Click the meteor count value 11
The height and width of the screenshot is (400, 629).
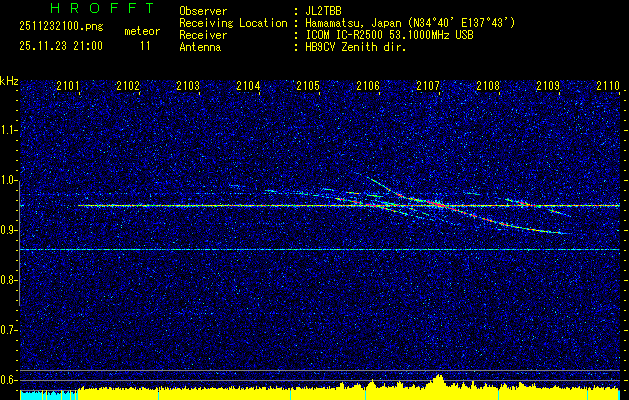(x=146, y=46)
